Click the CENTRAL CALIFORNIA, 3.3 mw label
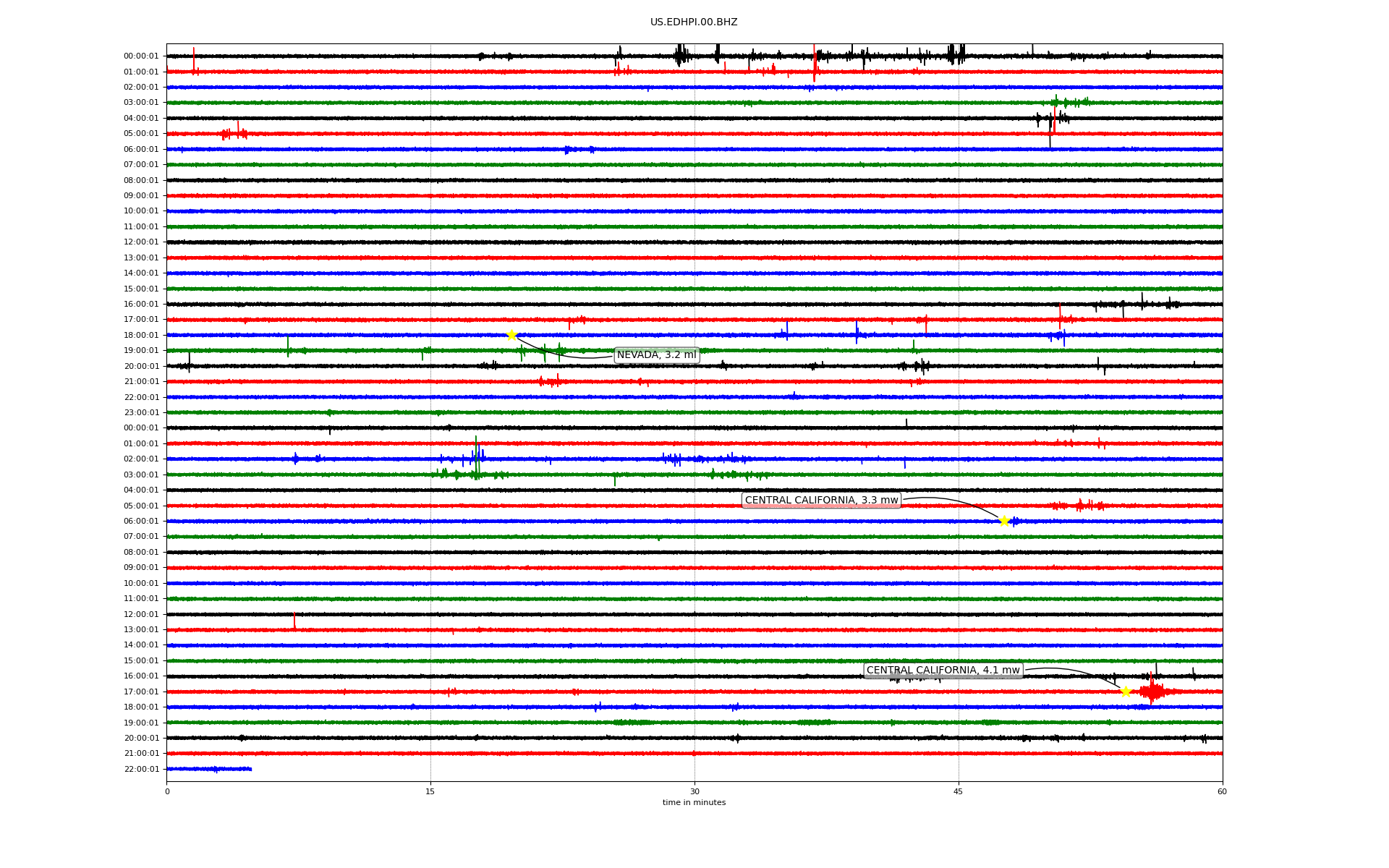This screenshot has height=868, width=1389. 821,501
